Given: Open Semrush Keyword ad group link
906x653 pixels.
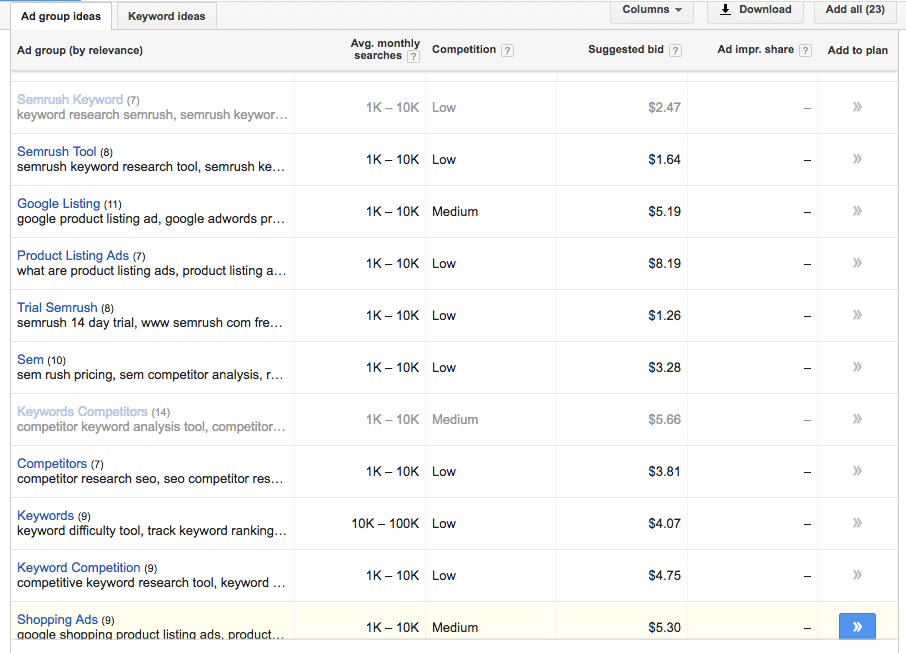Looking at the screenshot, I should tap(70, 99).
